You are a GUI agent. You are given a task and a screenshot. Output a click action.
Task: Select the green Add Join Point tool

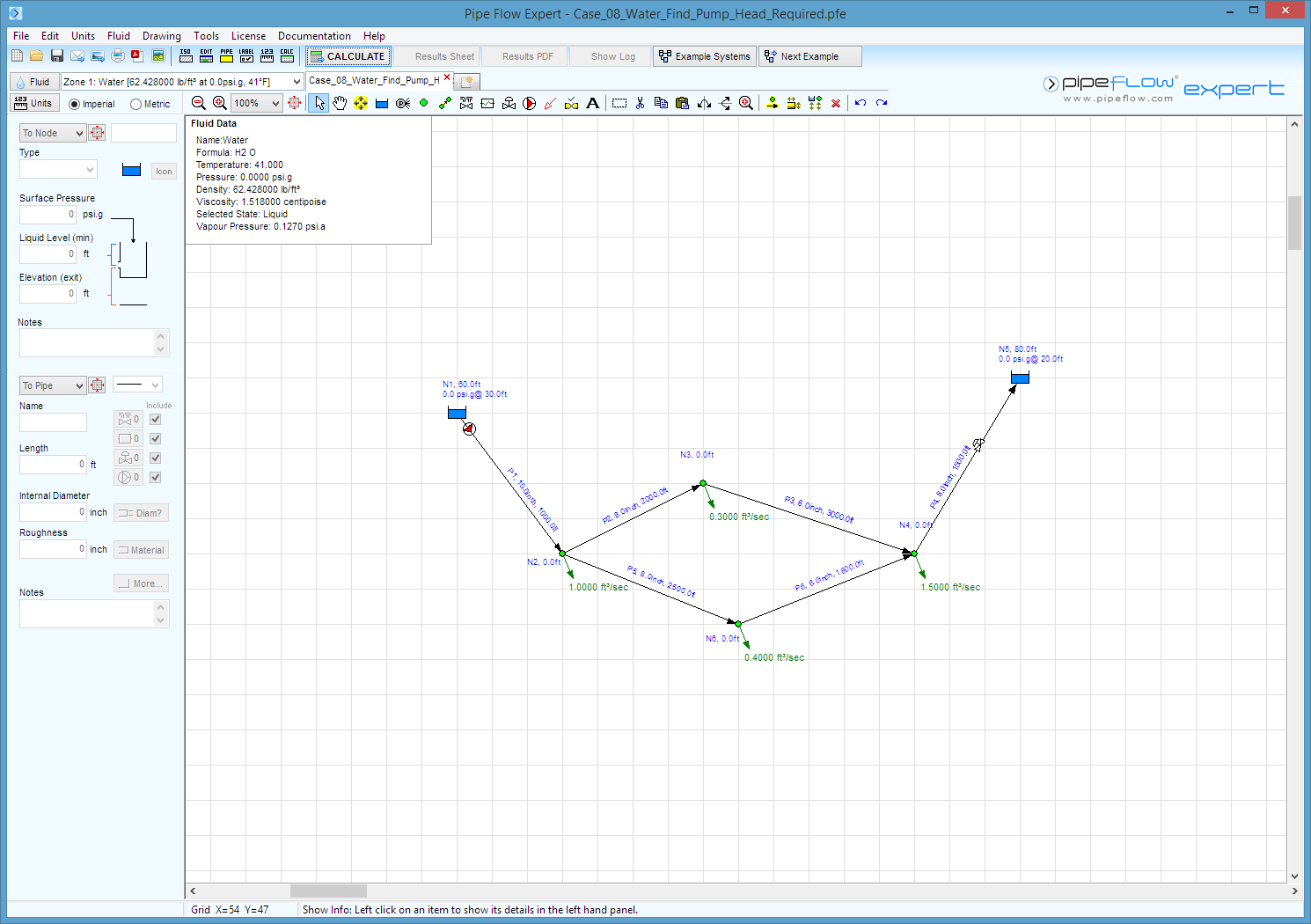tap(424, 103)
